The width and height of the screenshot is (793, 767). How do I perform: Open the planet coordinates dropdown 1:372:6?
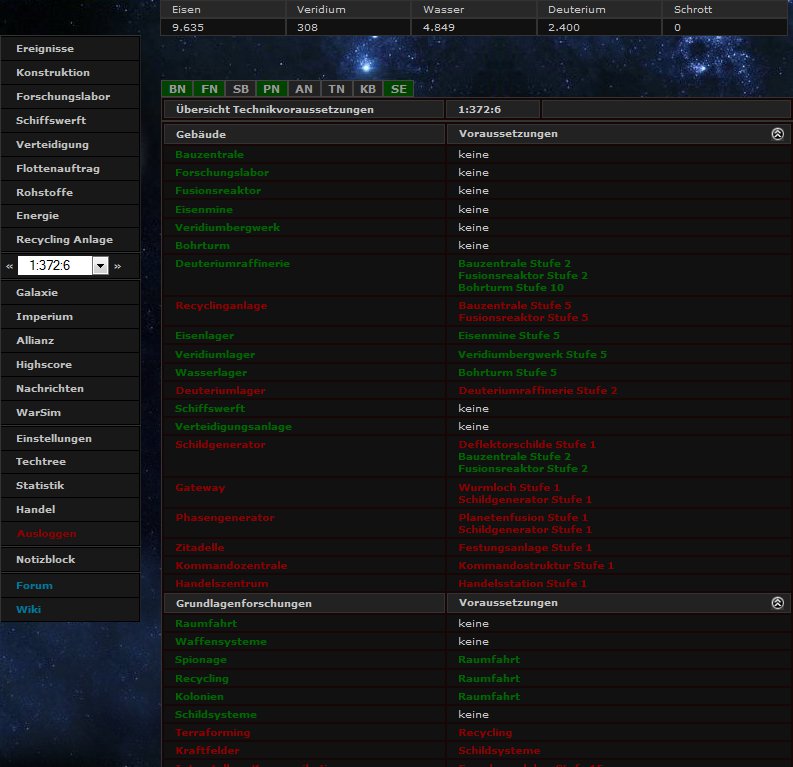pos(63,265)
